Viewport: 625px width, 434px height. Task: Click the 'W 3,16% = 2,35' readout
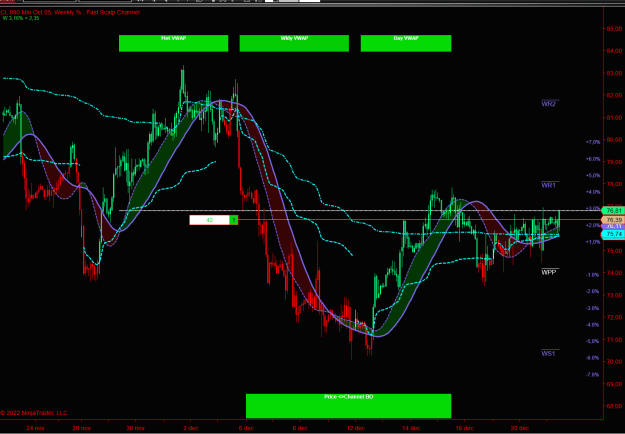pos(20,18)
